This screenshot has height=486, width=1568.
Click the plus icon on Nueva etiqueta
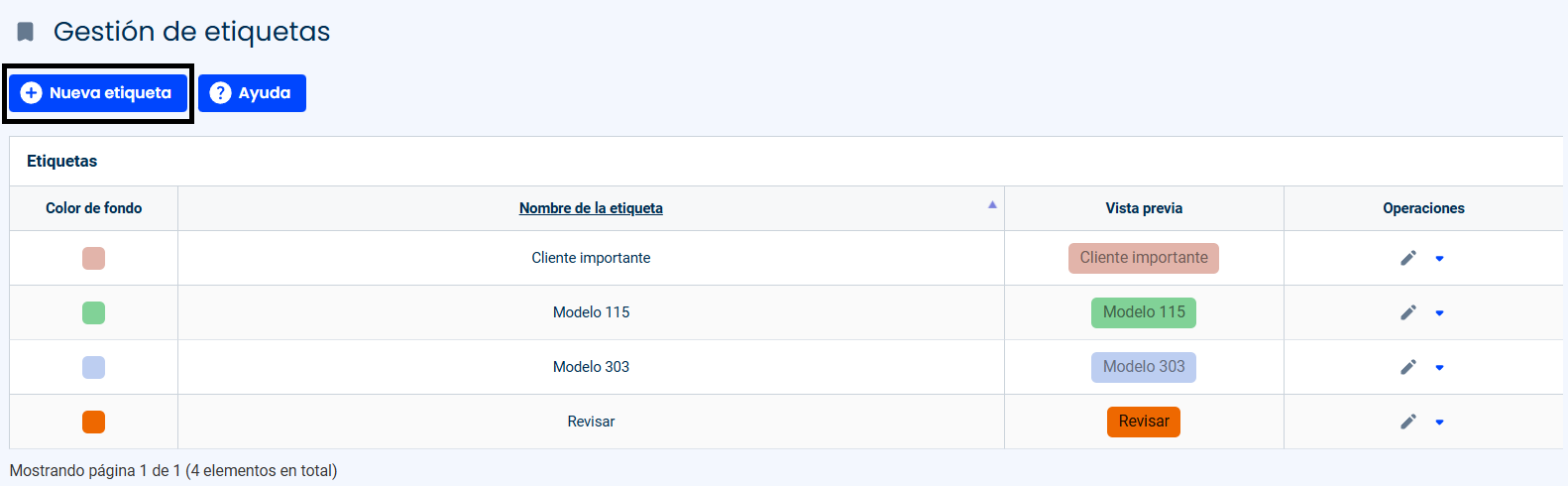tap(32, 93)
